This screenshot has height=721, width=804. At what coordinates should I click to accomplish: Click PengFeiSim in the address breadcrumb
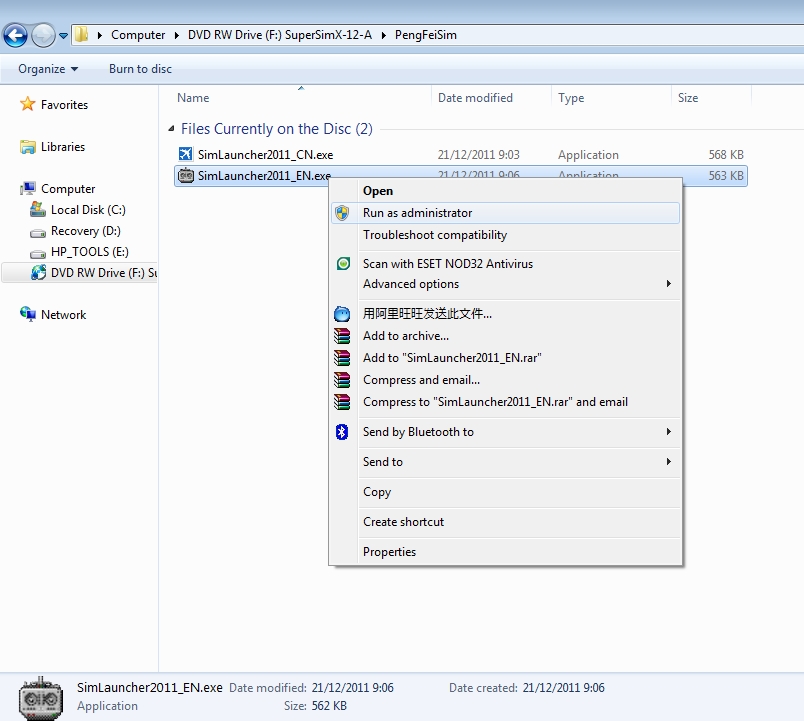click(x=426, y=35)
